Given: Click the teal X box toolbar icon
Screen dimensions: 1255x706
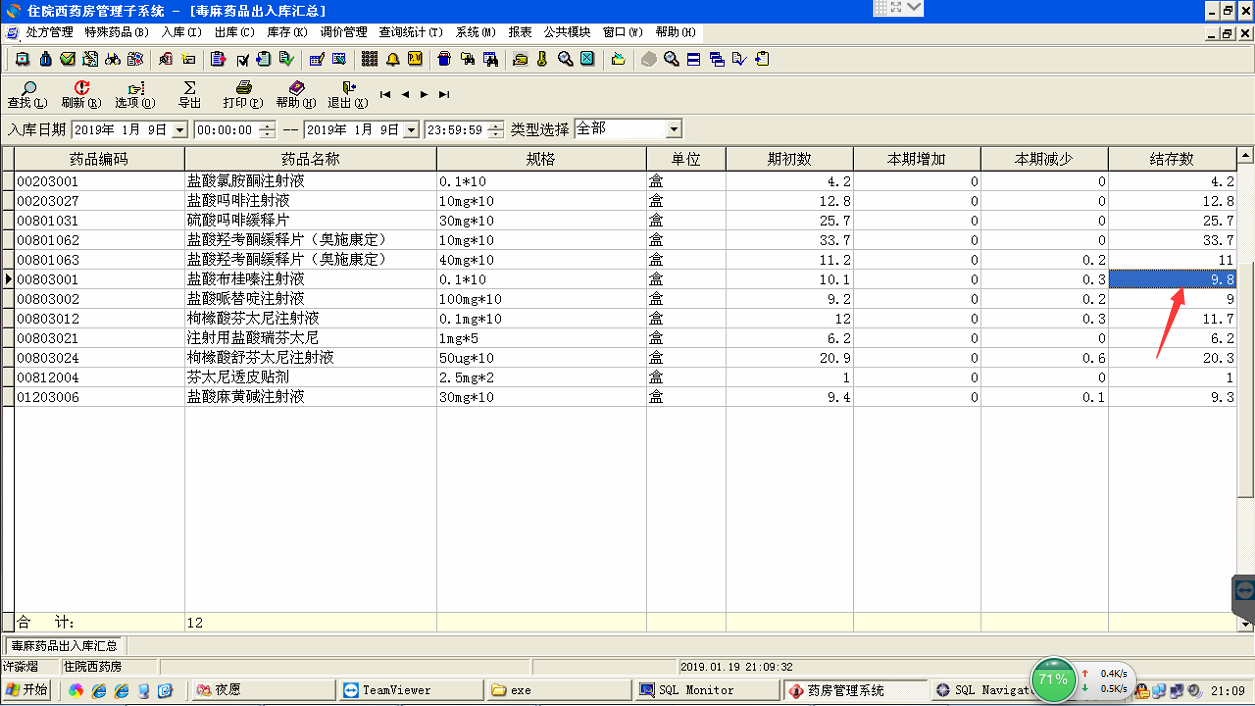Looking at the screenshot, I should coord(587,59).
